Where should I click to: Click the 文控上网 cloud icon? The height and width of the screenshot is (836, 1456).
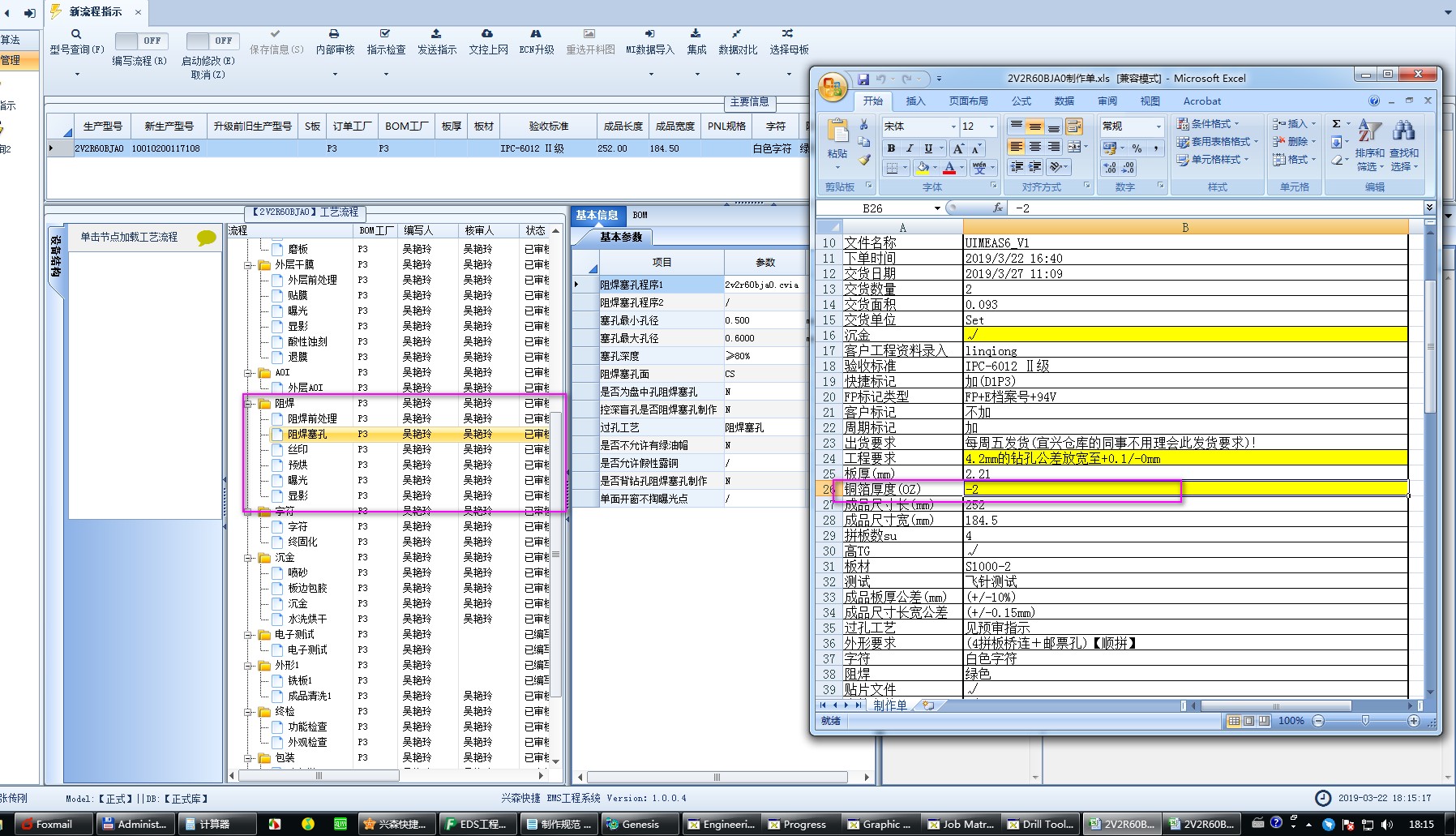click(487, 34)
